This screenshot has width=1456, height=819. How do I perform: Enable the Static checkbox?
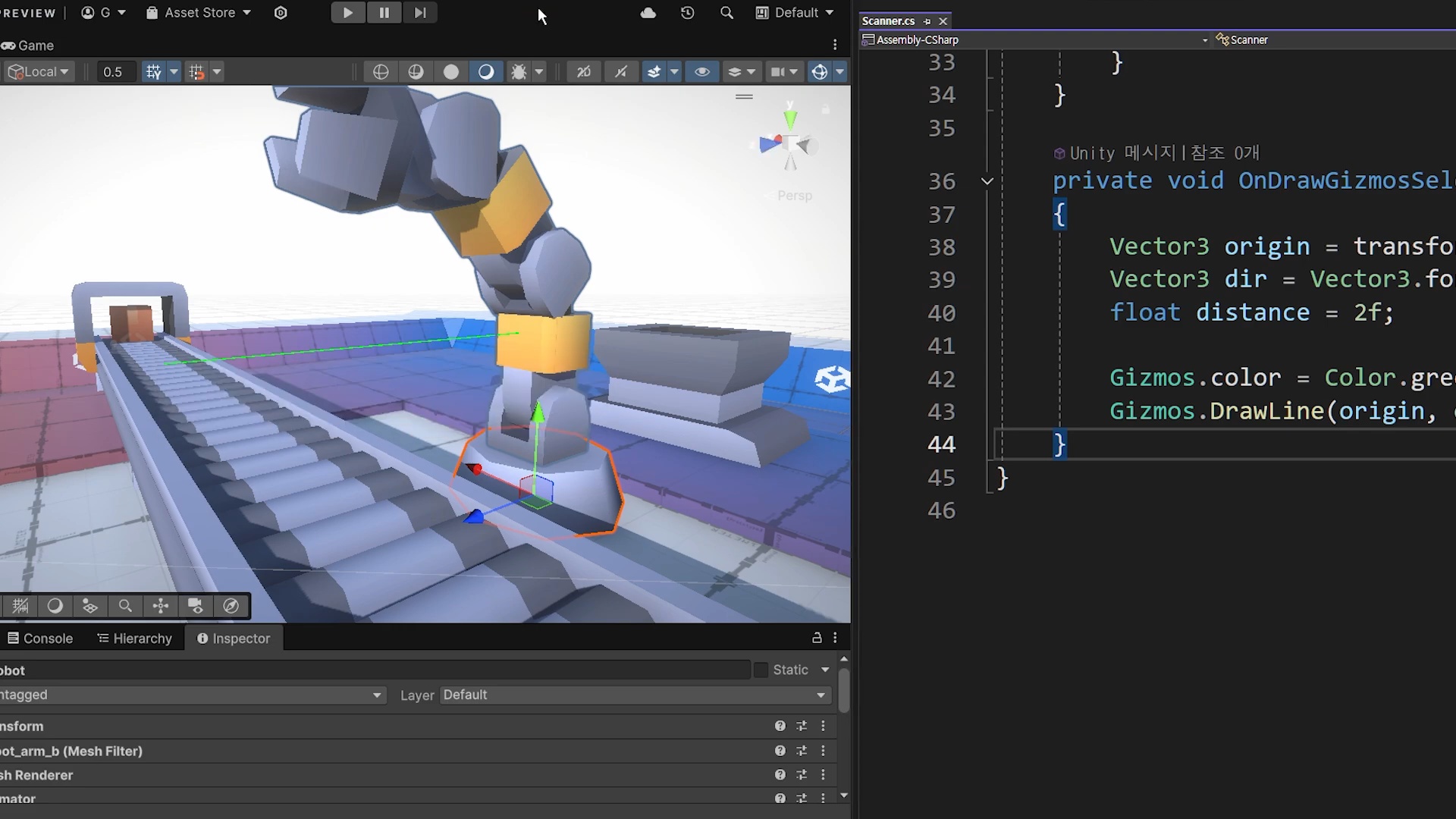point(761,670)
